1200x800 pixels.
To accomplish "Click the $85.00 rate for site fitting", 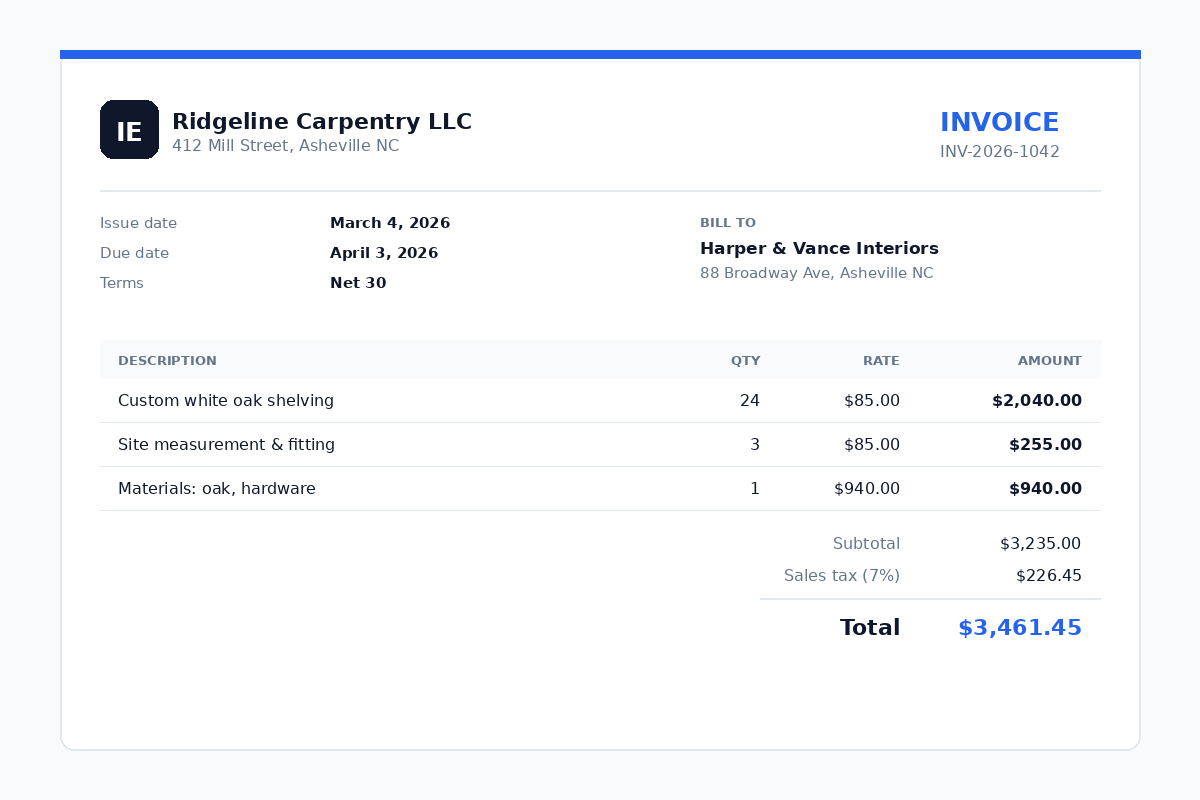I will click(x=872, y=445).
